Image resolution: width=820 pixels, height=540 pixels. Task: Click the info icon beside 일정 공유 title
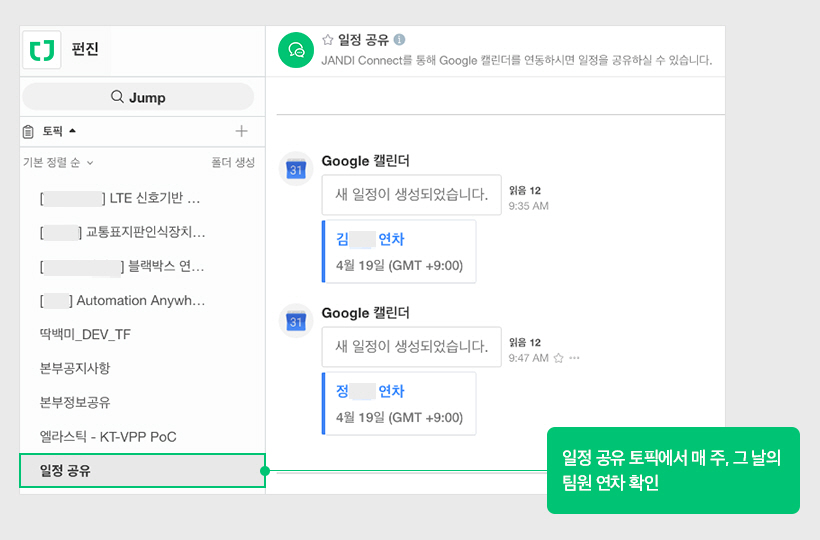[399, 40]
